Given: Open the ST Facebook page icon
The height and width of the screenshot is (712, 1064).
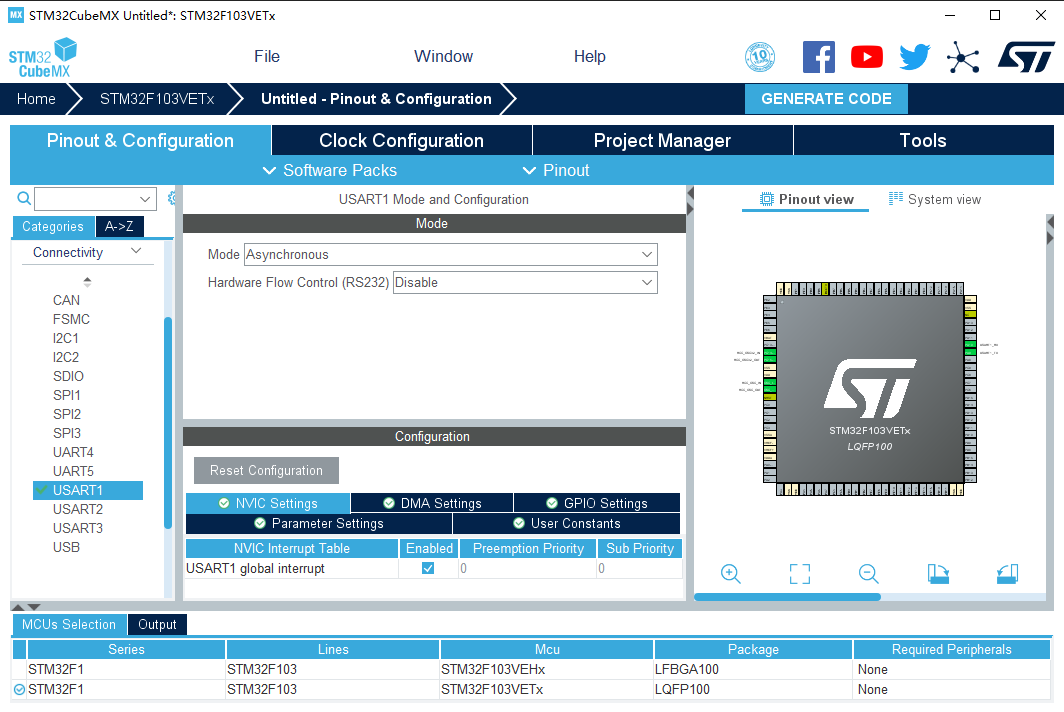Looking at the screenshot, I should (818, 57).
